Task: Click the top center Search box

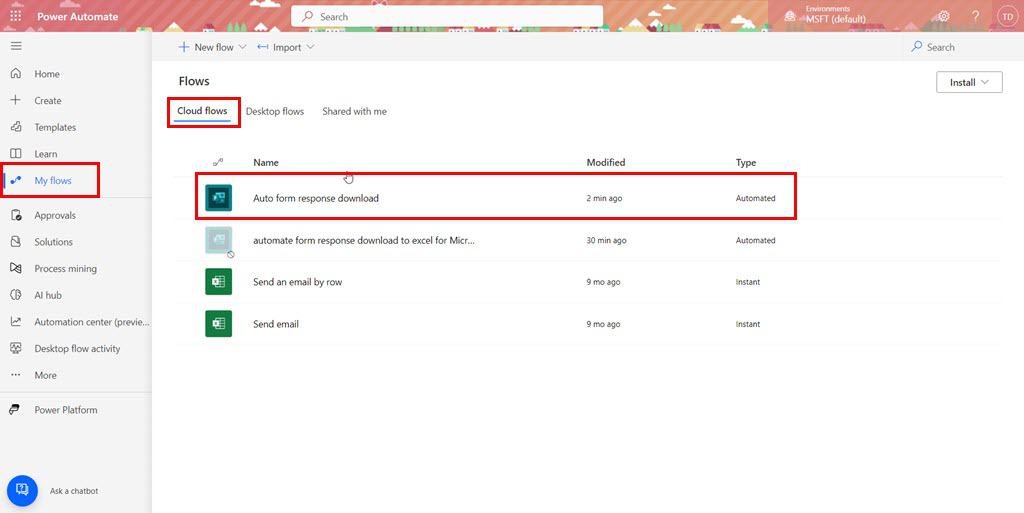Action: point(447,16)
